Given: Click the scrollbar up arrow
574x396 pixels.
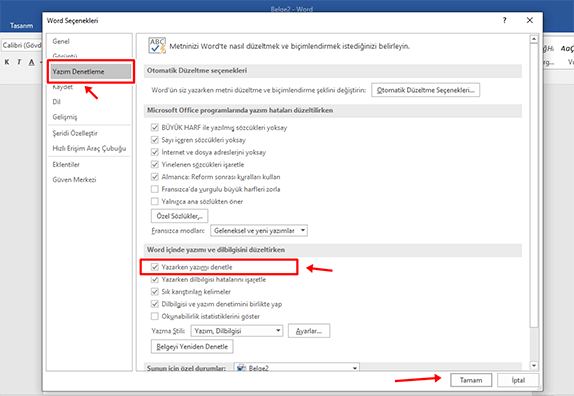Looking at the screenshot, I should (x=534, y=39).
